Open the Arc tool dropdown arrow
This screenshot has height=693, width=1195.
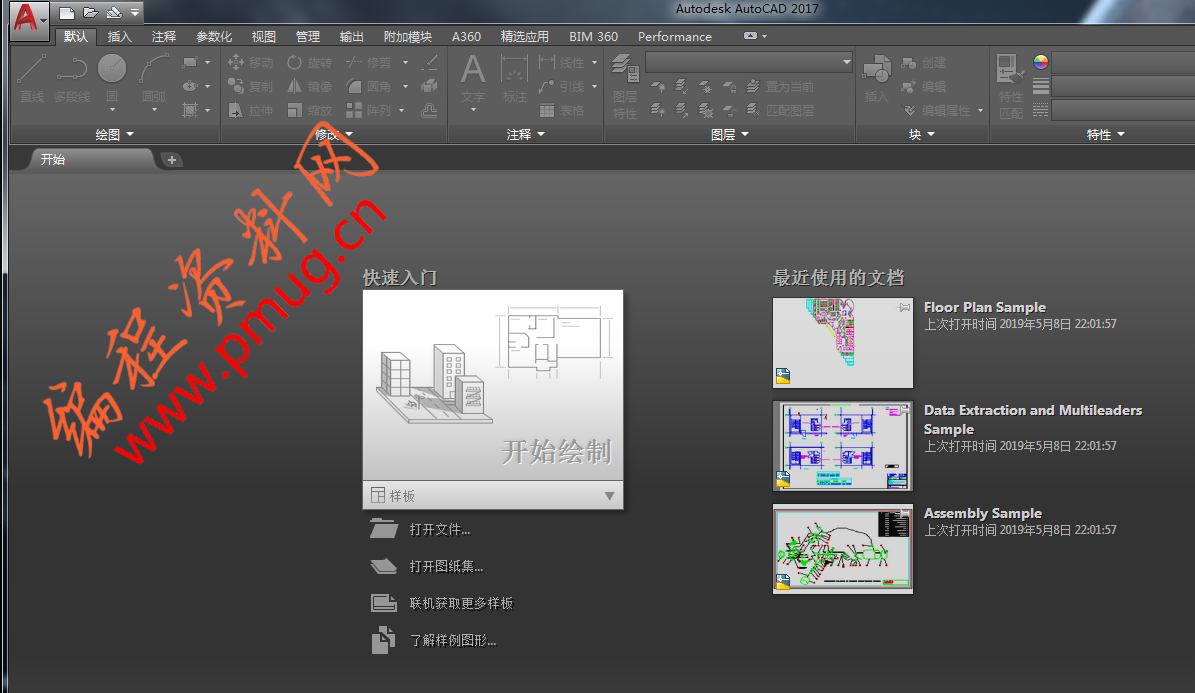[x=154, y=111]
